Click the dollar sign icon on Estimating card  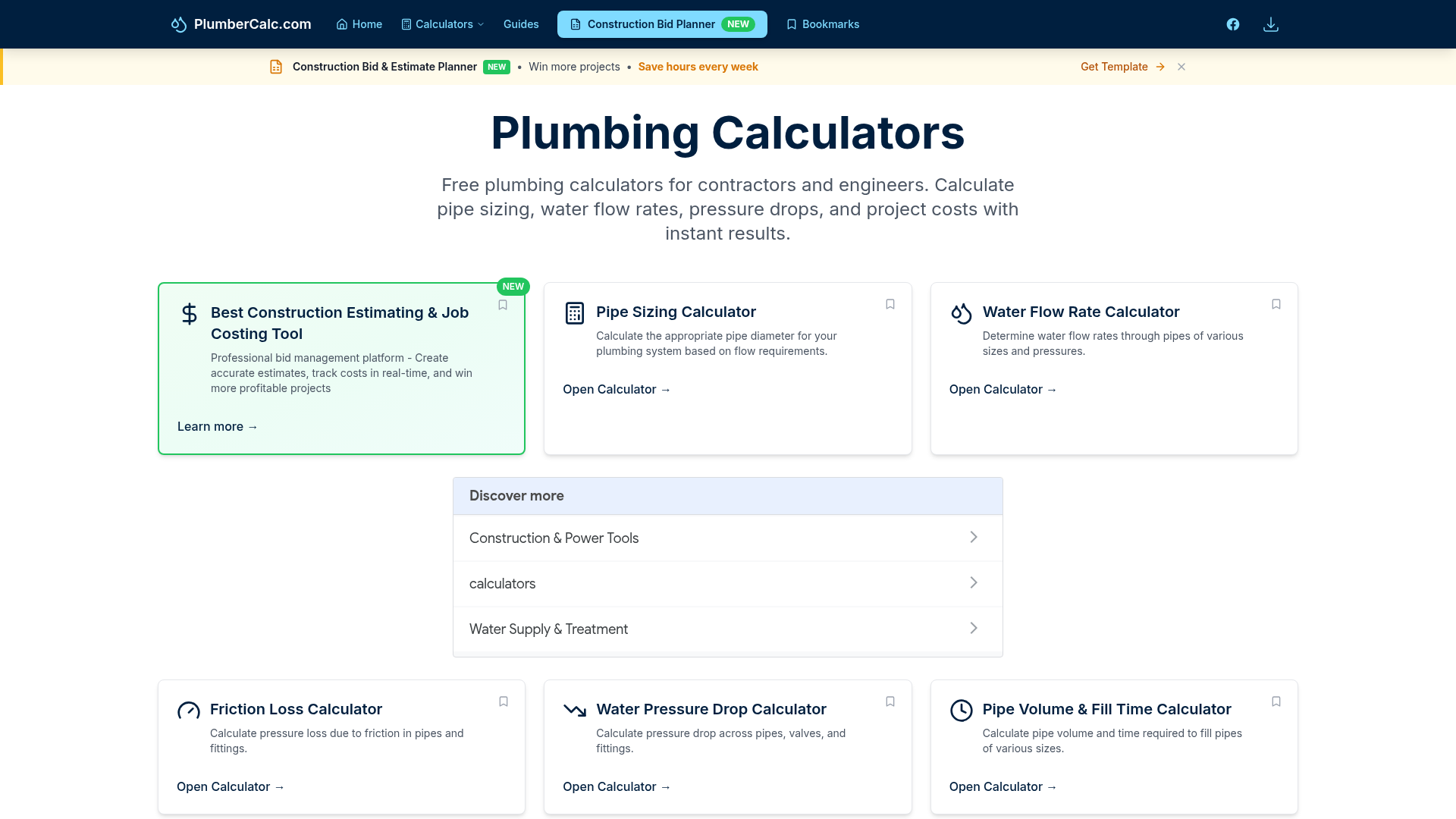point(190,313)
